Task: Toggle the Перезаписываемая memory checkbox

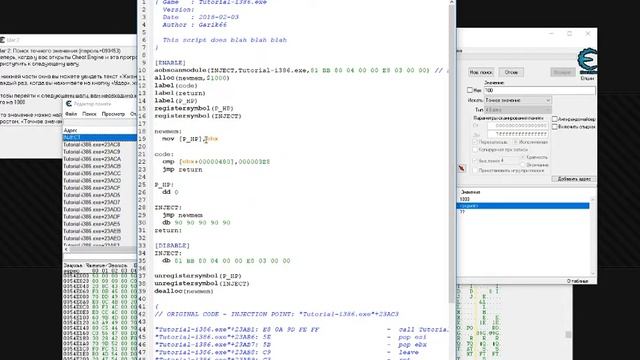Action: (x=475, y=142)
